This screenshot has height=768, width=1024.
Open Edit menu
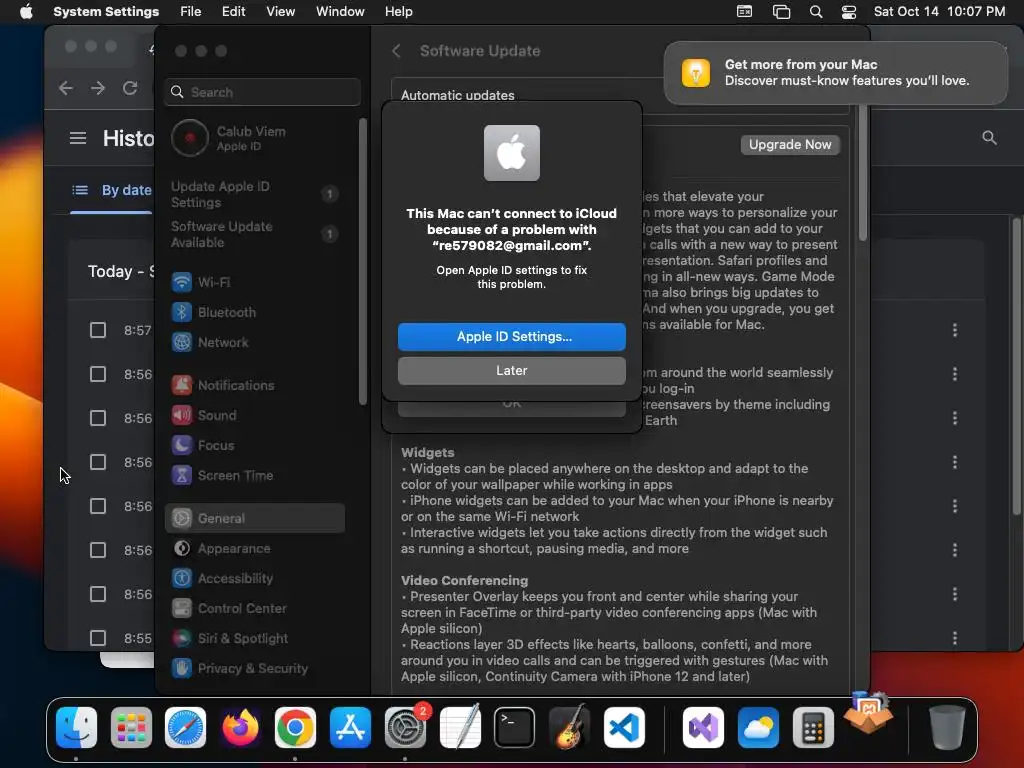tap(233, 12)
